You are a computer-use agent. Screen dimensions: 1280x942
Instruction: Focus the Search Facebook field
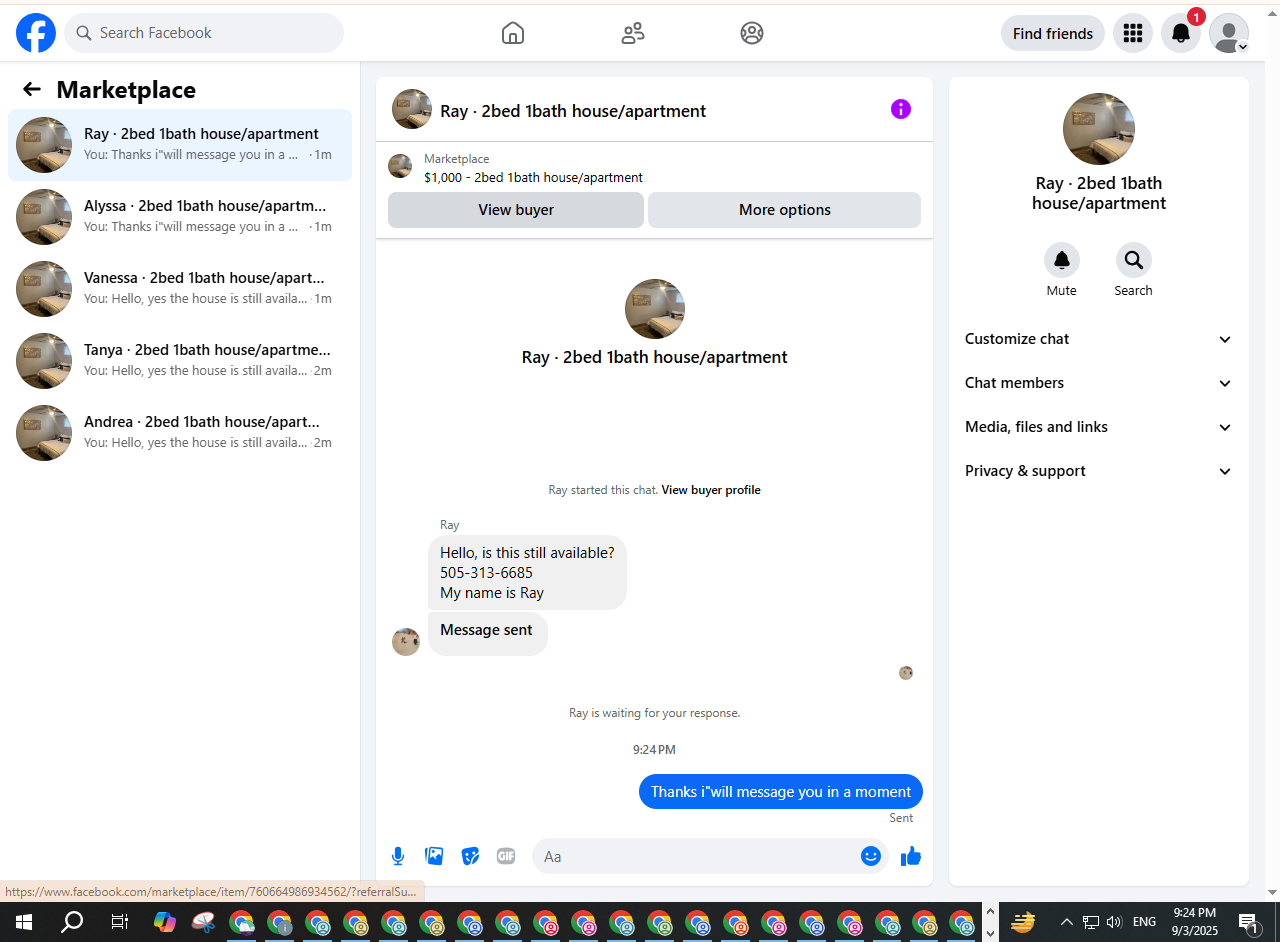(x=204, y=33)
